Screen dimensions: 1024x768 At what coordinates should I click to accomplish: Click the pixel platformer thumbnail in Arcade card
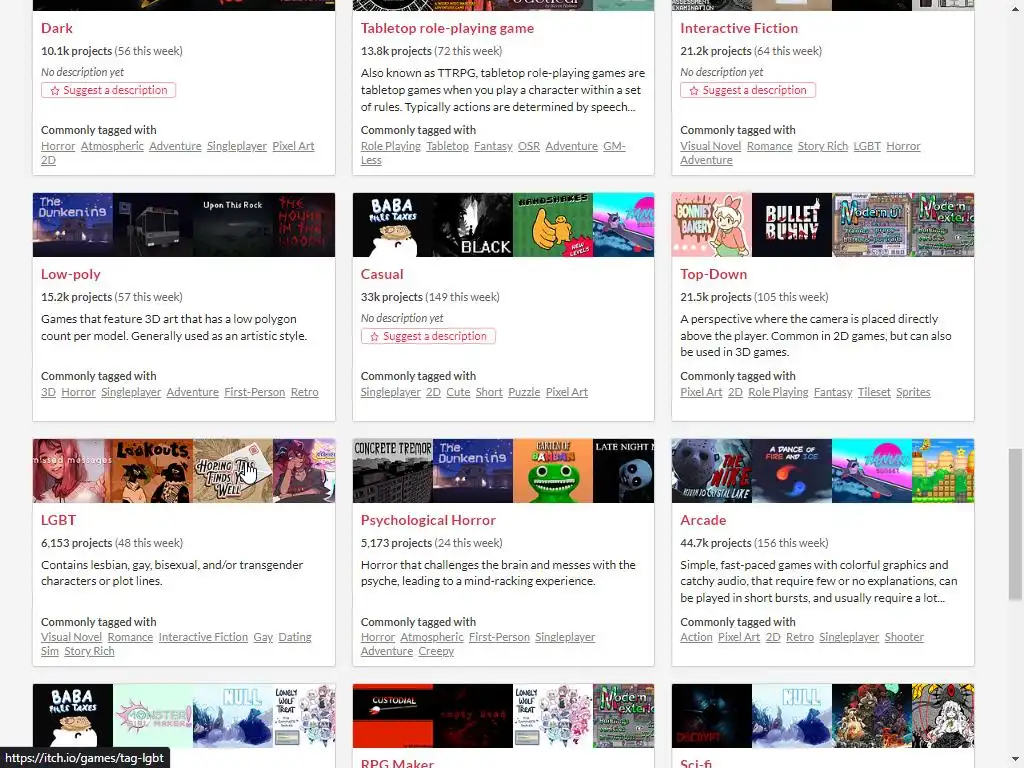[943, 471]
